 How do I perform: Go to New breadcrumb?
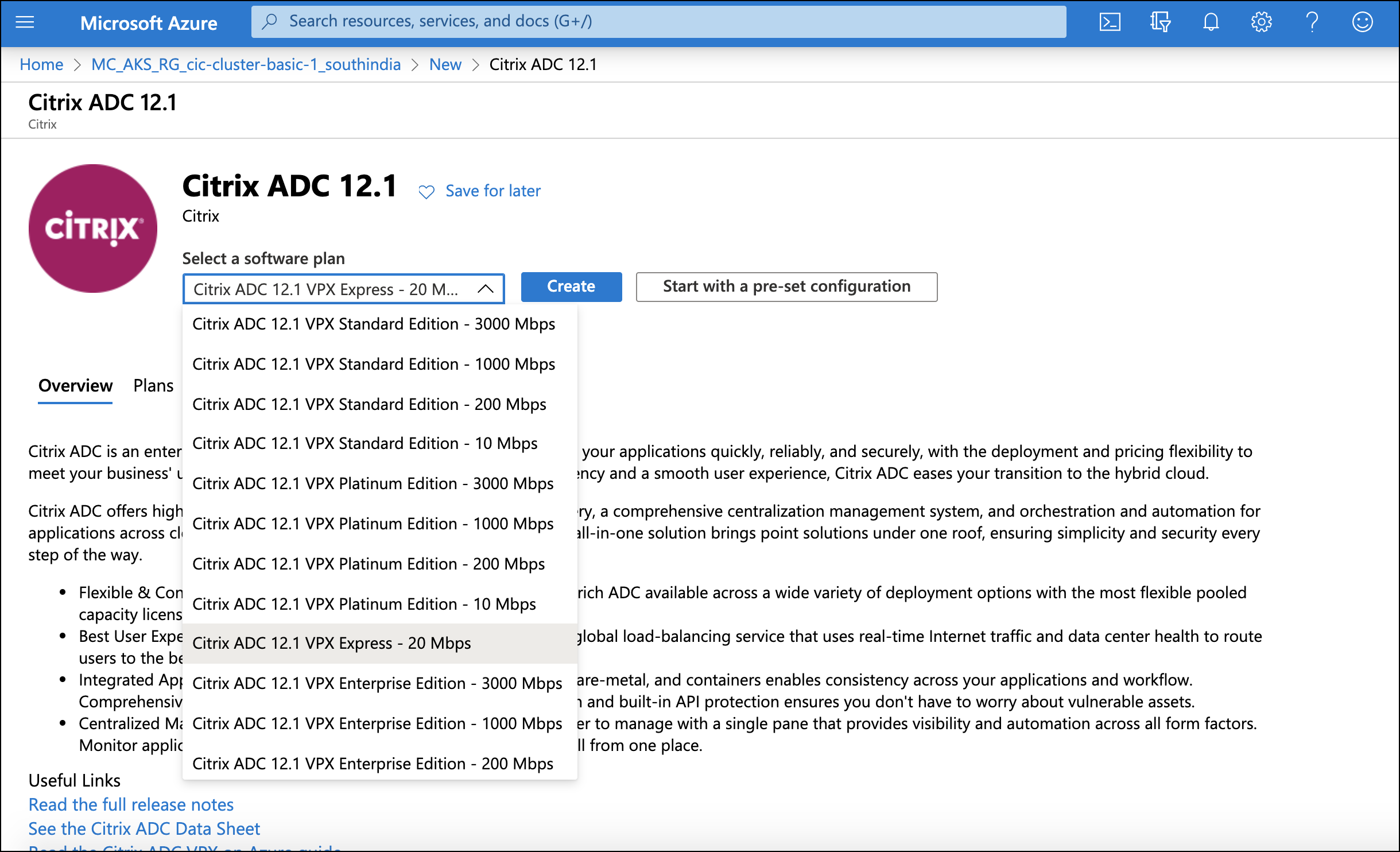445,64
